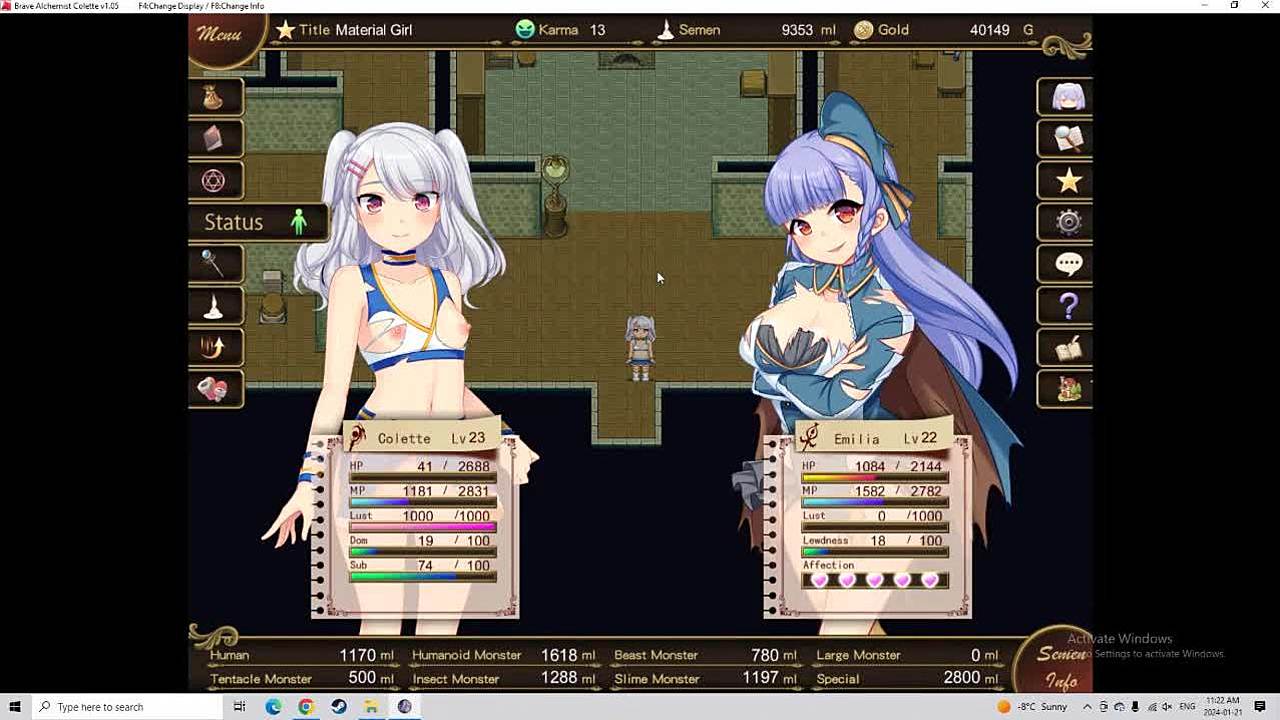Select the Status menu entry
The height and width of the screenshot is (720, 1280).
pos(257,222)
